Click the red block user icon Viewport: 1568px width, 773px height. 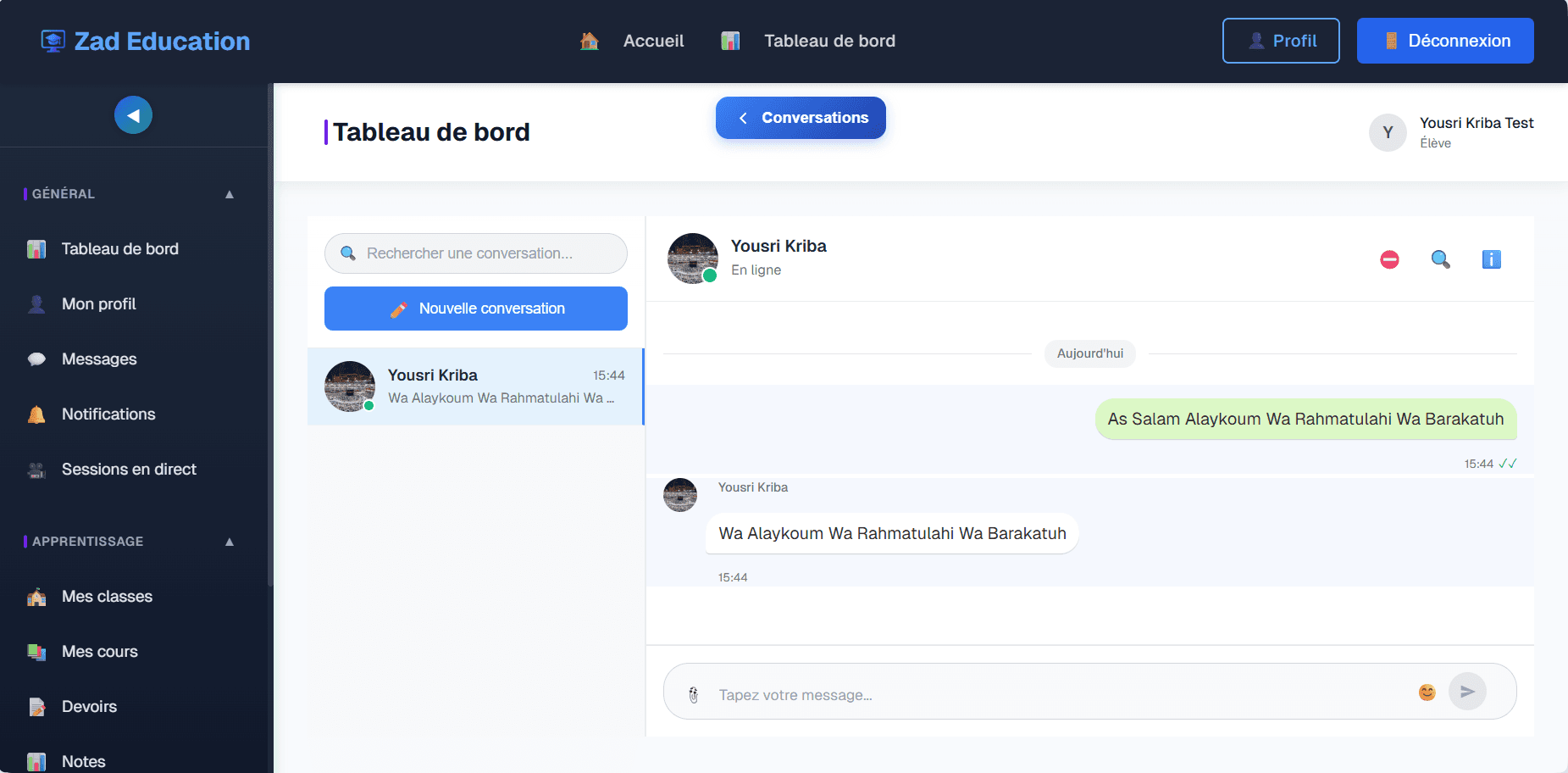point(1389,259)
